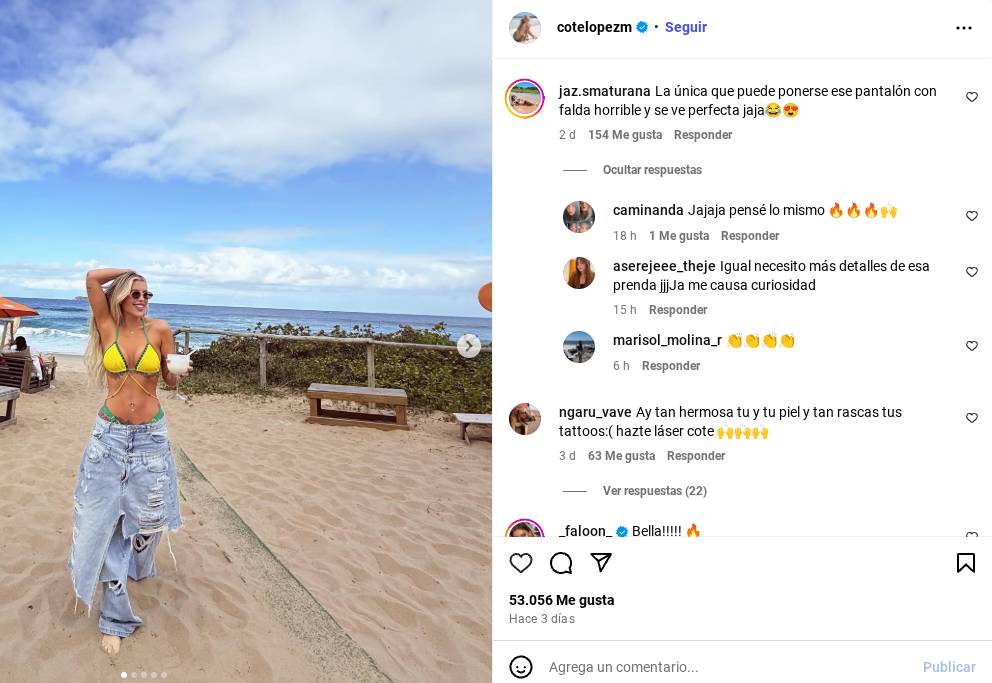Save post with bookmark icon
The height and width of the screenshot is (683, 992).
[x=965, y=563]
